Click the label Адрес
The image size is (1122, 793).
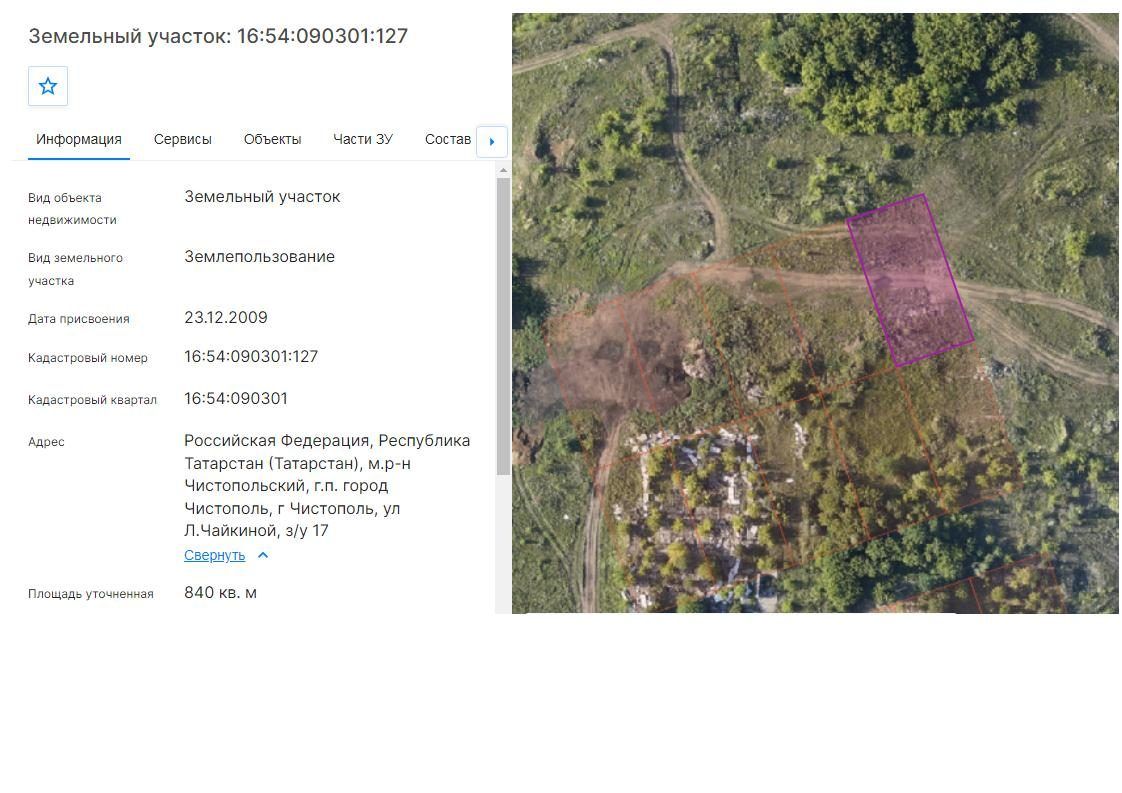click(x=47, y=442)
